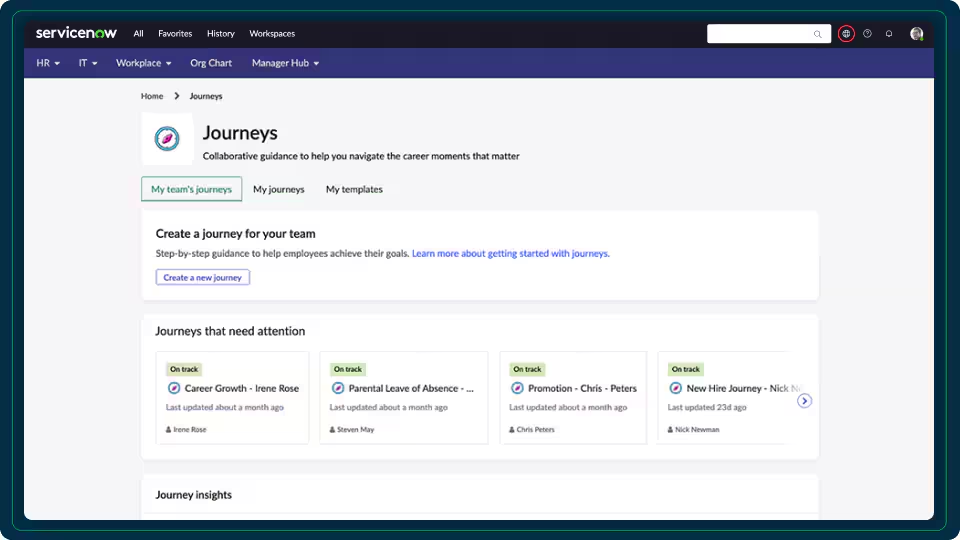
Task: Click Create a new journey button
Action: point(203,277)
